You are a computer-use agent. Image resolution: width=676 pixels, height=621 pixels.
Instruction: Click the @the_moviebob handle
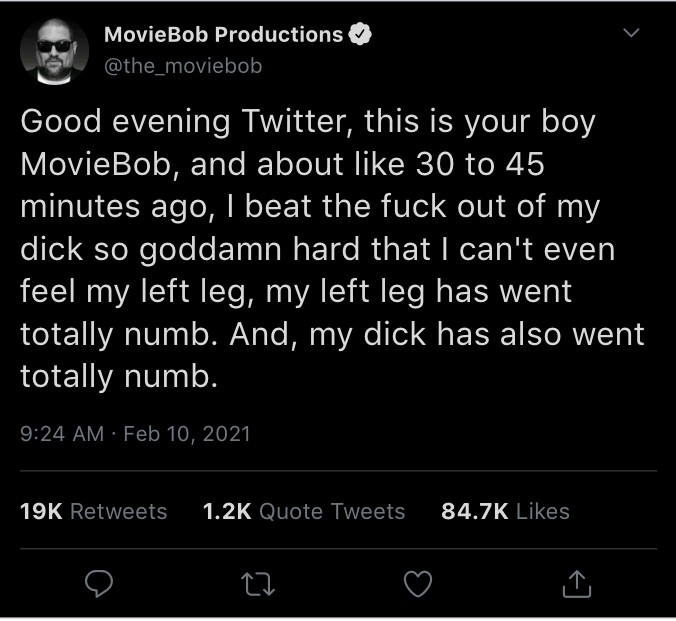(x=183, y=66)
